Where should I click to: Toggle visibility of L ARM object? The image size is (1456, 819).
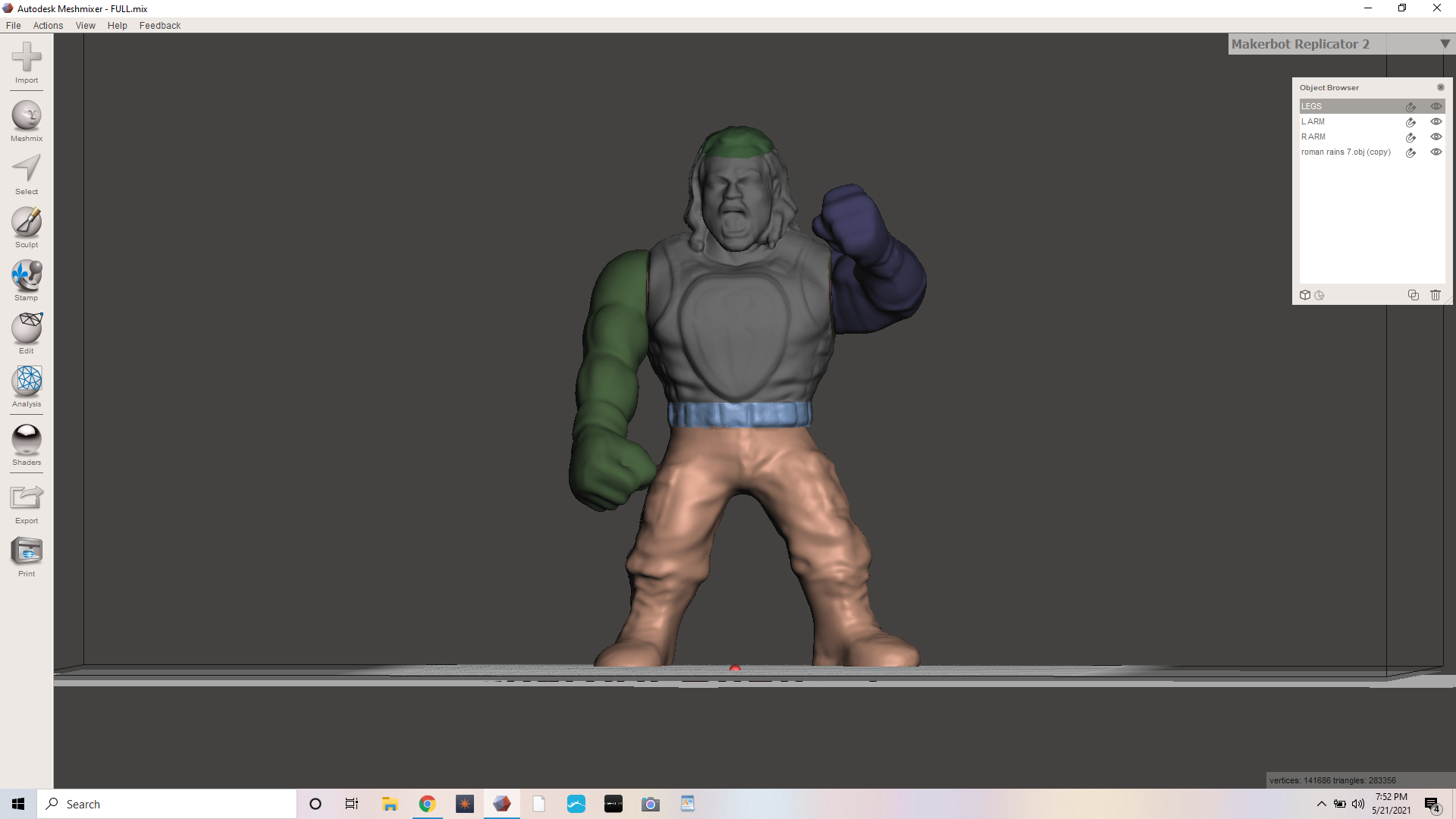[x=1437, y=121]
